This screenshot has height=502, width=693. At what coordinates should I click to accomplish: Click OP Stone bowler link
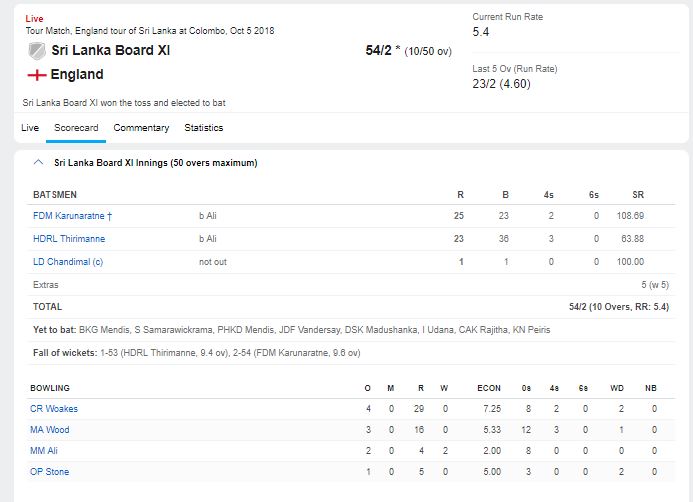(x=51, y=472)
